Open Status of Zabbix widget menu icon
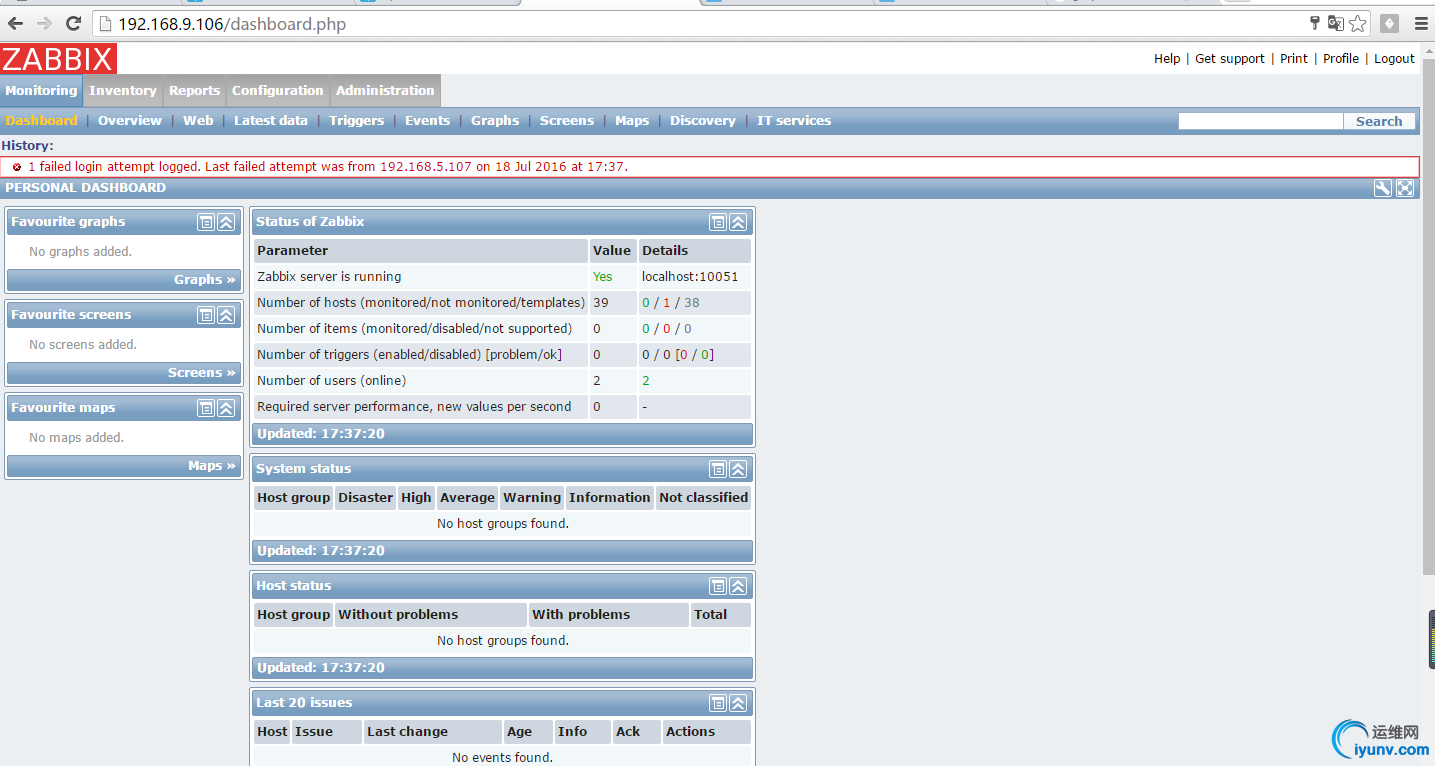This screenshot has height=766, width=1435. pyautogui.click(x=718, y=222)
